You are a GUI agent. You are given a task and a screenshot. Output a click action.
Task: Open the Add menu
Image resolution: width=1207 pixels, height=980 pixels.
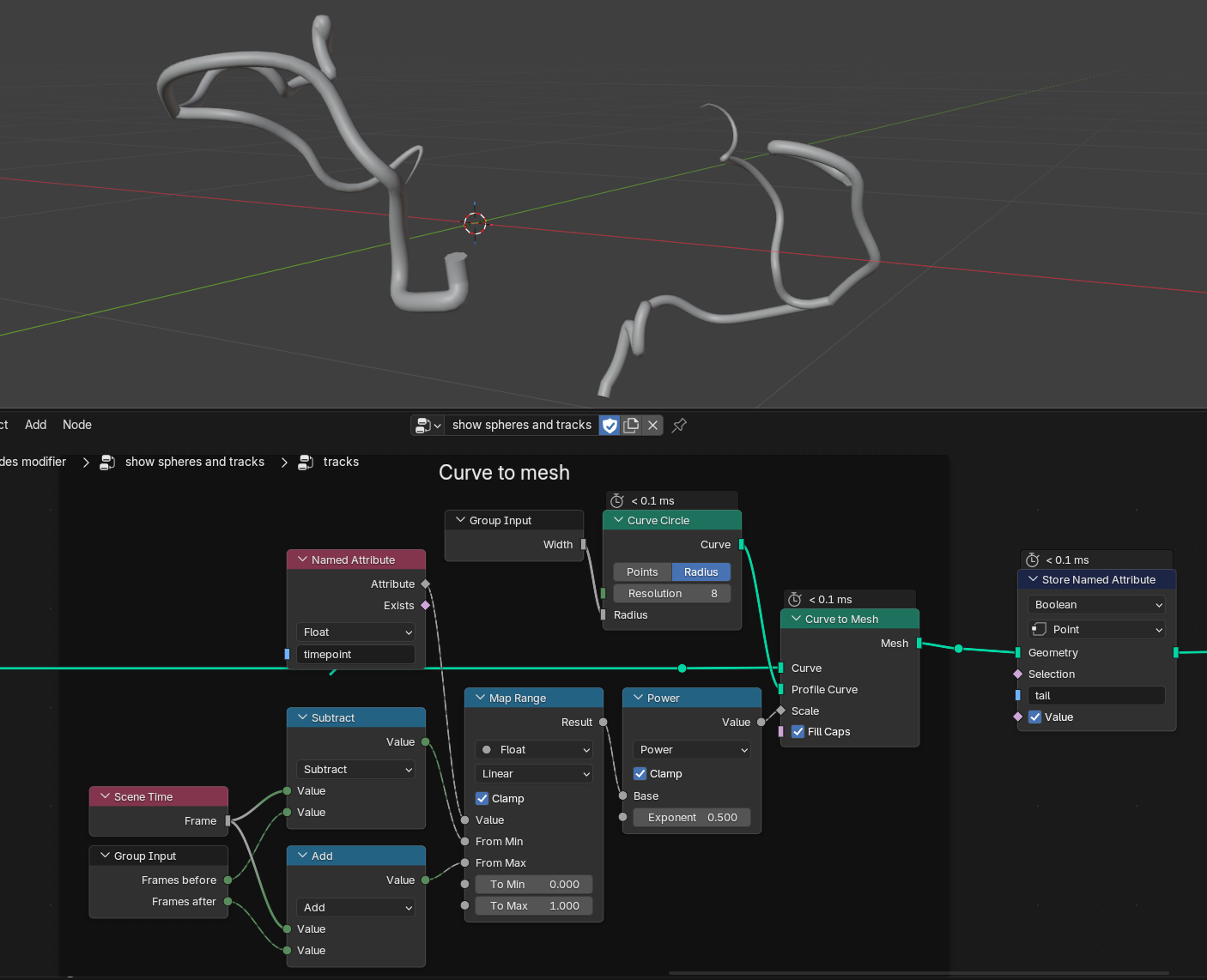[x=36, y=425]
